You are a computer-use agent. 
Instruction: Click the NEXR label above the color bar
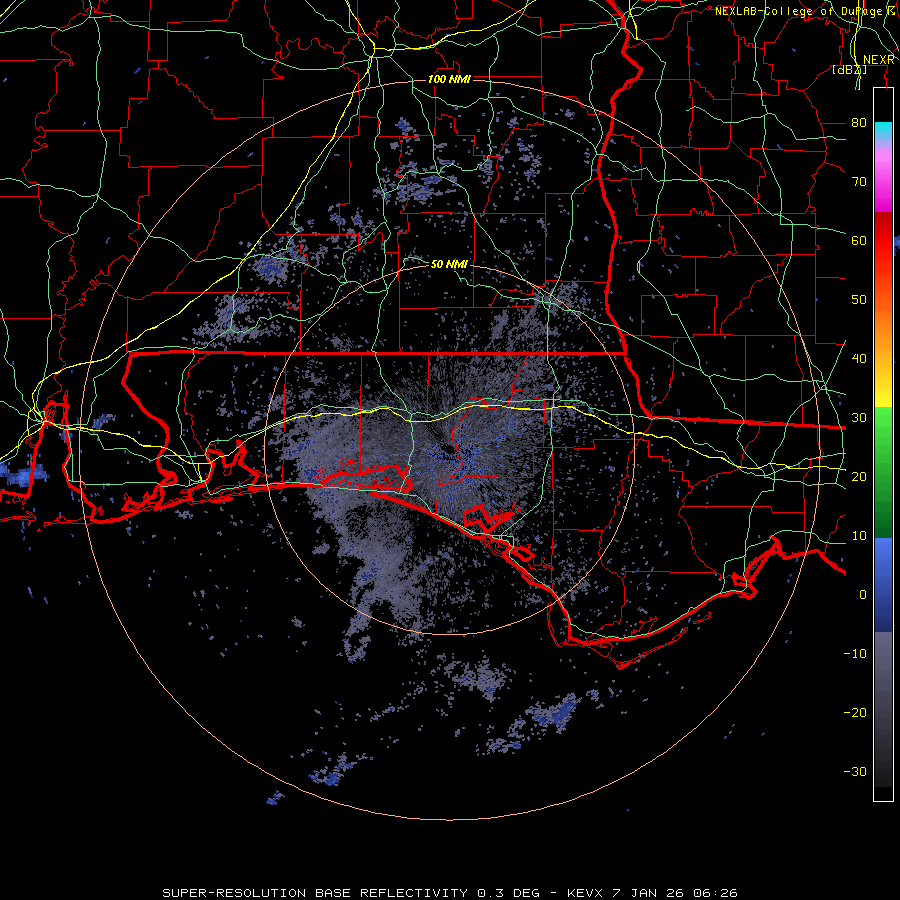(x=878, y=60)
